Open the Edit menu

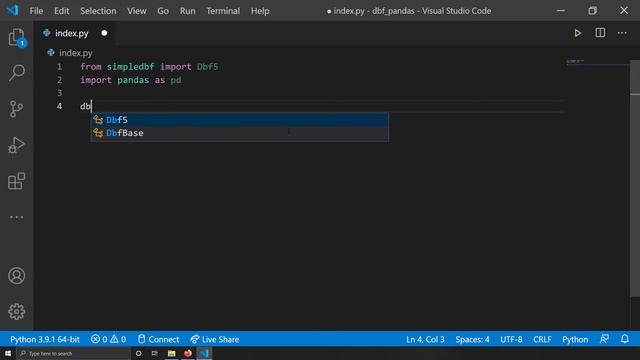(x=62, y=11)
